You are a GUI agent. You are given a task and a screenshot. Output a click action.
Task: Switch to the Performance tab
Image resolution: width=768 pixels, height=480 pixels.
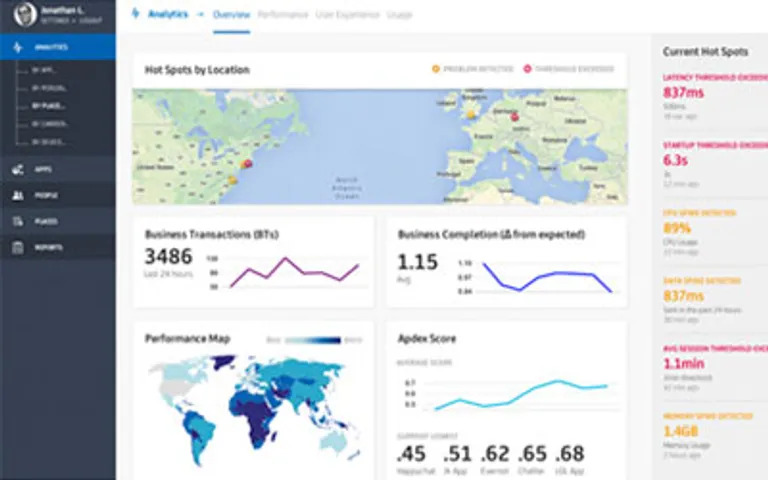coord(282,15)
